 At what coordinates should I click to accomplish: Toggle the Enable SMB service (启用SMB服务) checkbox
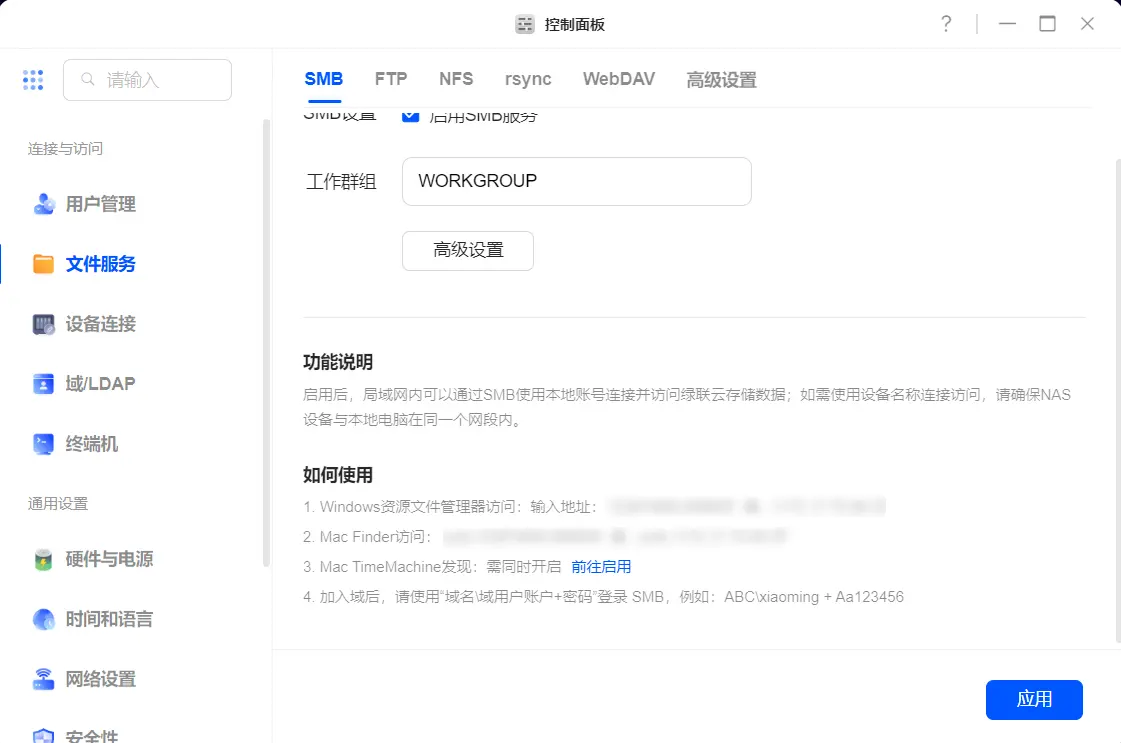coord(410,115)
